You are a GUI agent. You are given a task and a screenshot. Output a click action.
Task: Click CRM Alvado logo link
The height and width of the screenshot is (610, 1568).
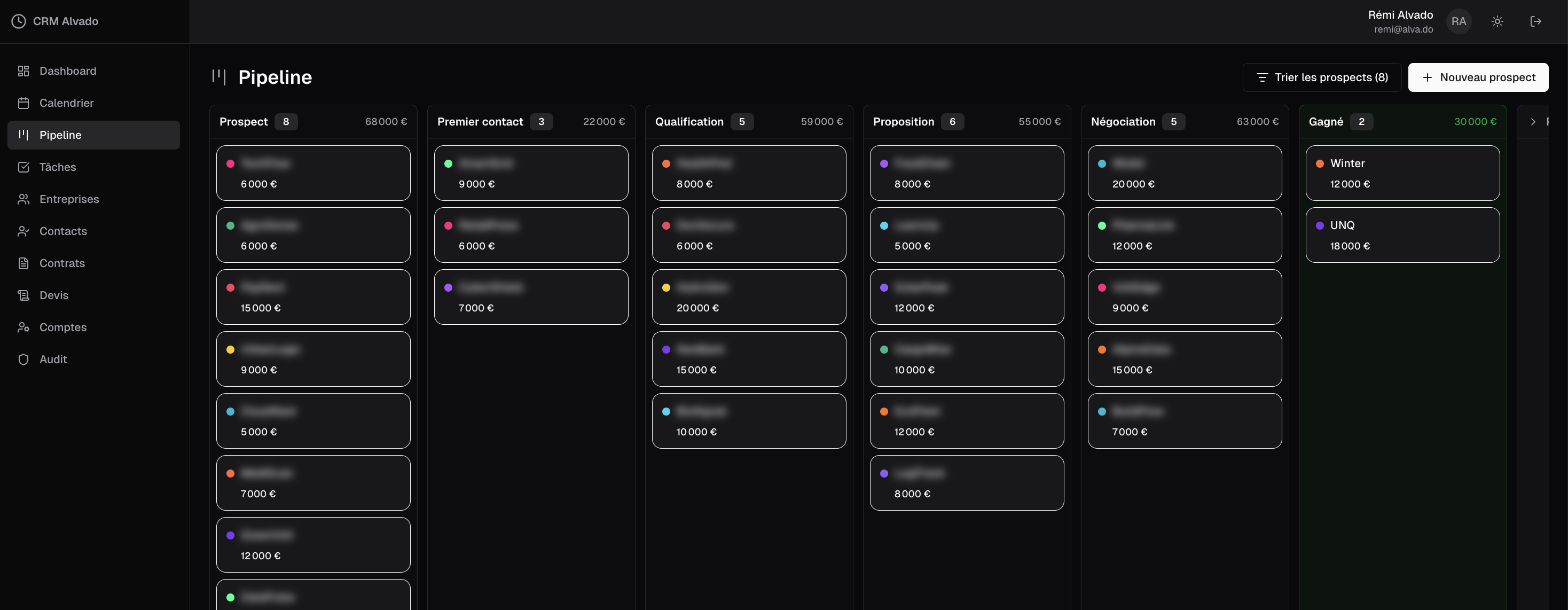click(x=56, y=21)
